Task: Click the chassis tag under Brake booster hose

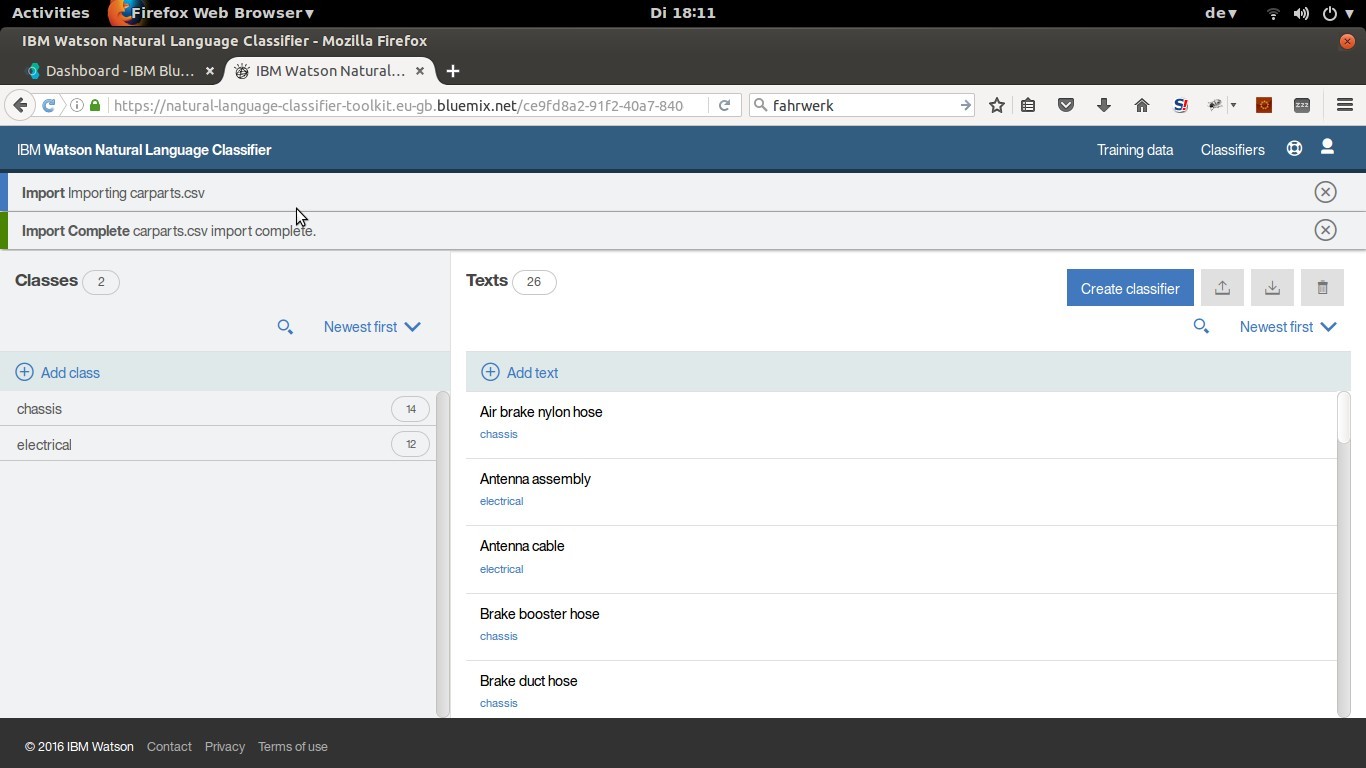Action: (x=499, y=636)
